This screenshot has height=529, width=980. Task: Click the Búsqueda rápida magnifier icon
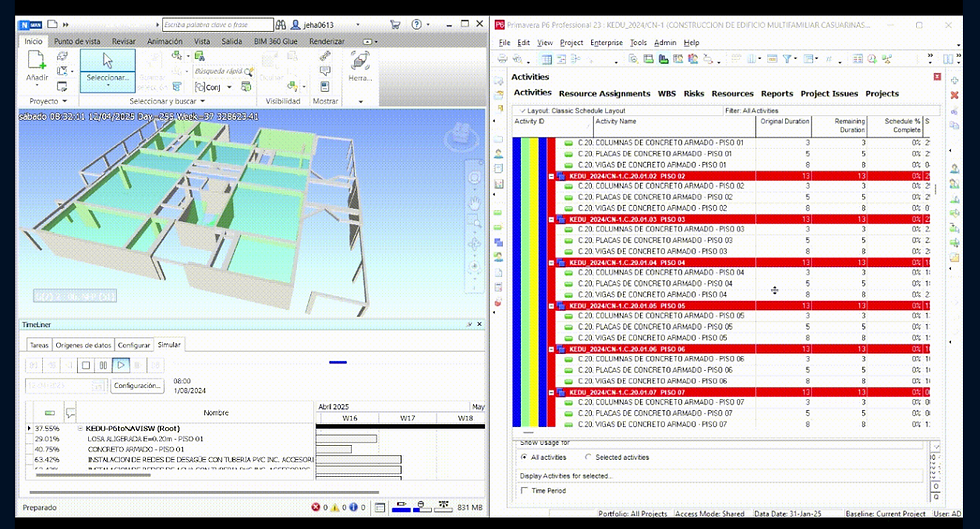click(249, 71)
